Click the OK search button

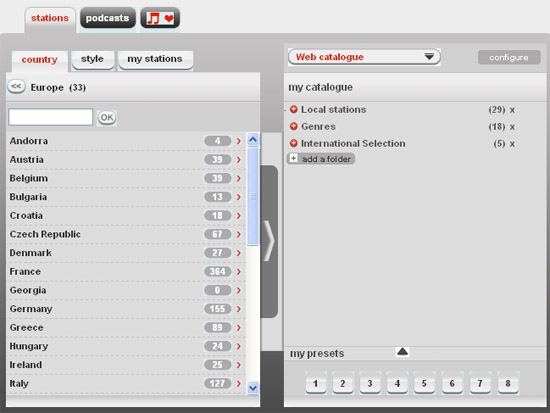[x=107, y=118]
